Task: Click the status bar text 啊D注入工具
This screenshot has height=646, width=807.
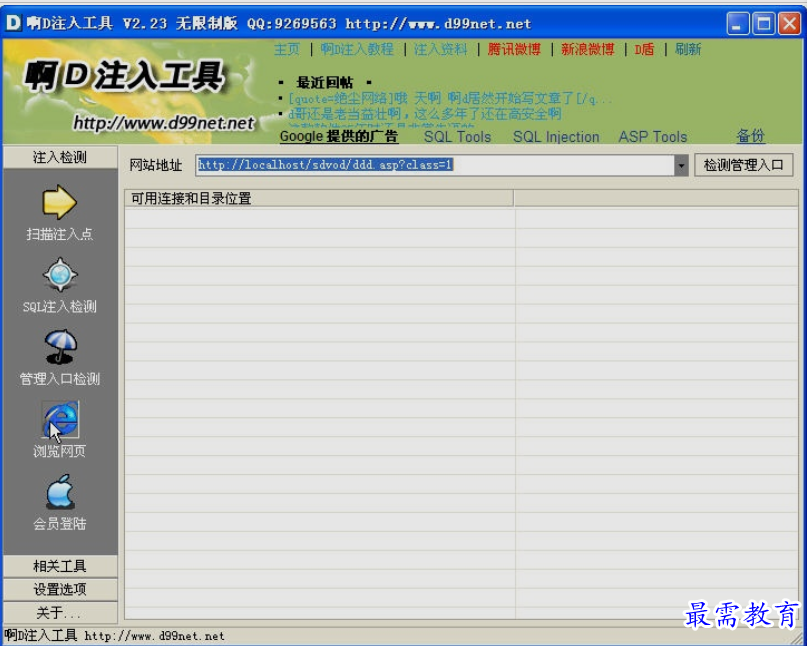Action: [41, 636]
